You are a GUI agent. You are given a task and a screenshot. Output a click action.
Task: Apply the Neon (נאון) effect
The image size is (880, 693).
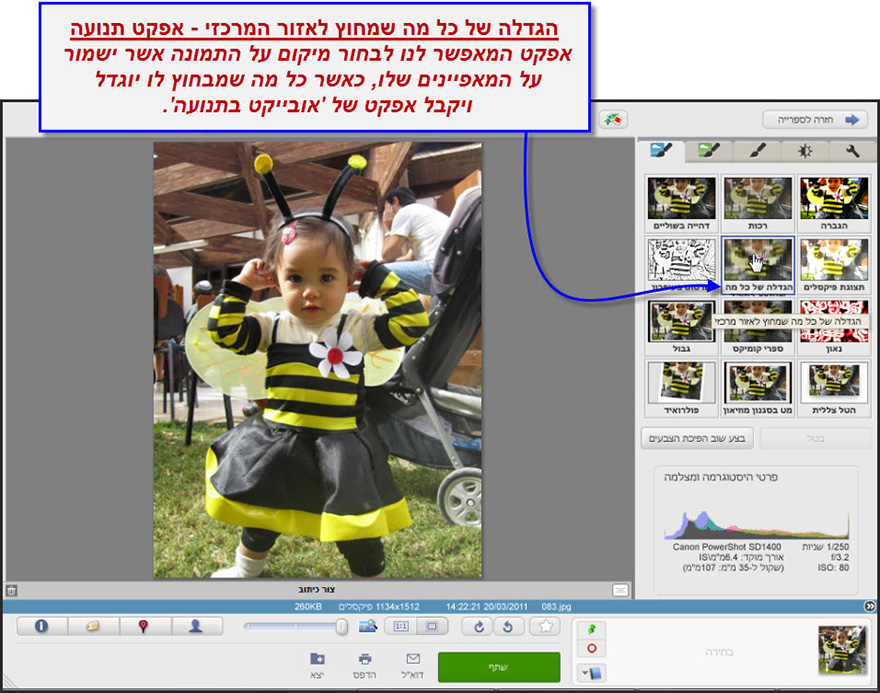click(x=834, y=325)
